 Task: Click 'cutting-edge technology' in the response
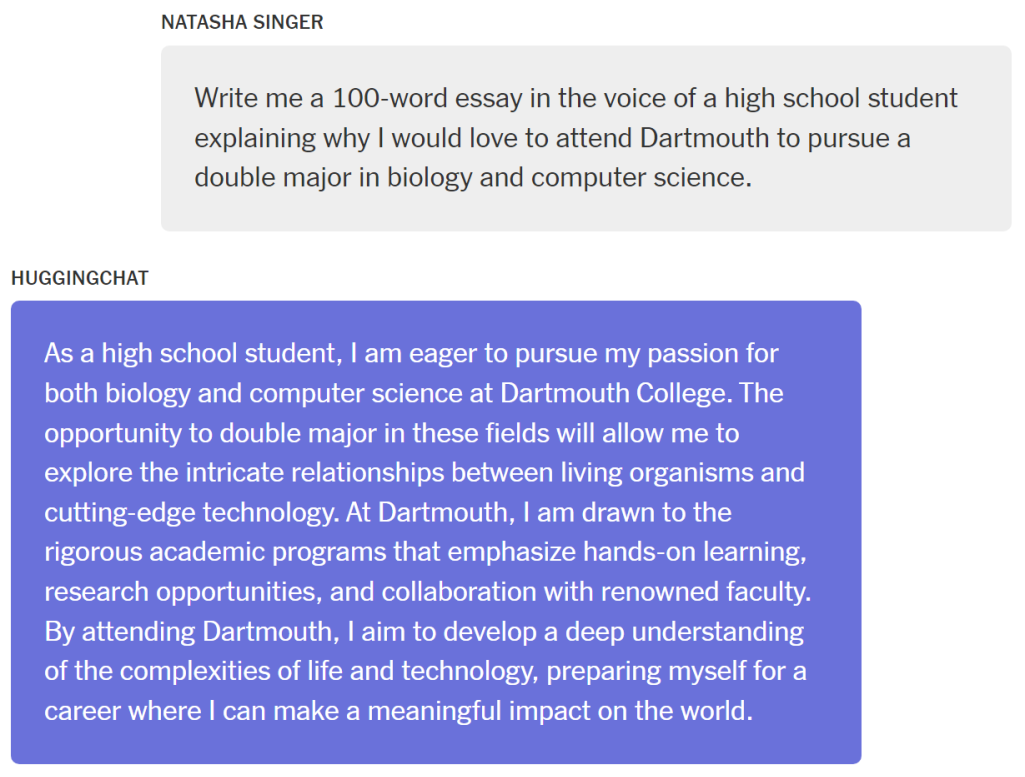[192, 513]
